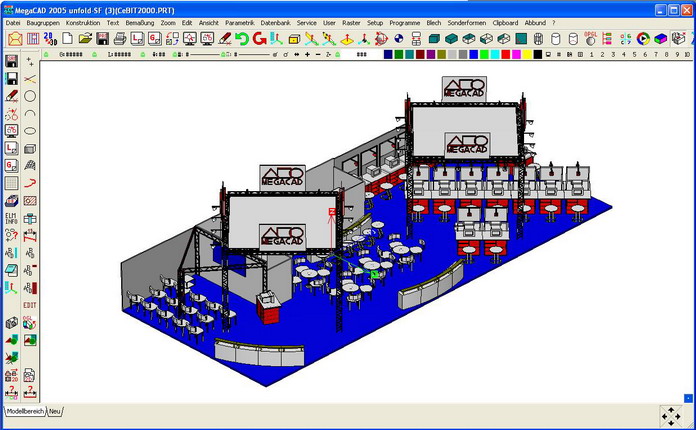
Task: Select layer number 1 in layer bar
Action: (591, 55)
